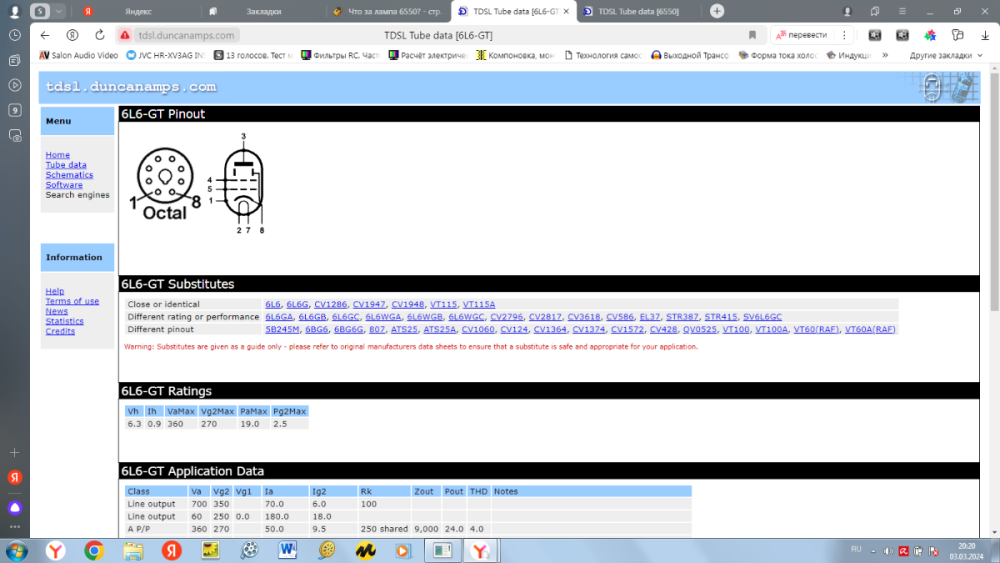Expand the tab group dropdown arrow at top left

pos(59,11)
